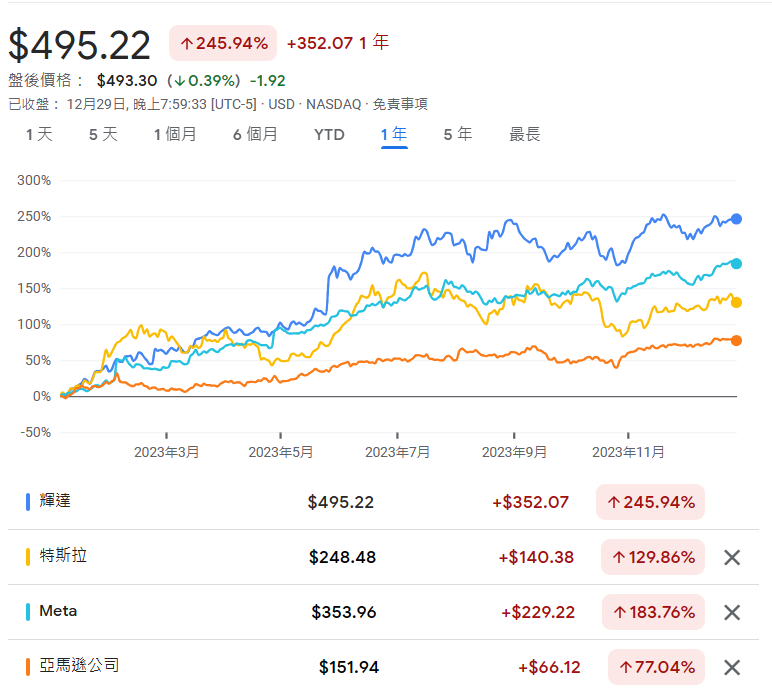
Task: Select the 6 個月 time range
Action: point(256,134)
